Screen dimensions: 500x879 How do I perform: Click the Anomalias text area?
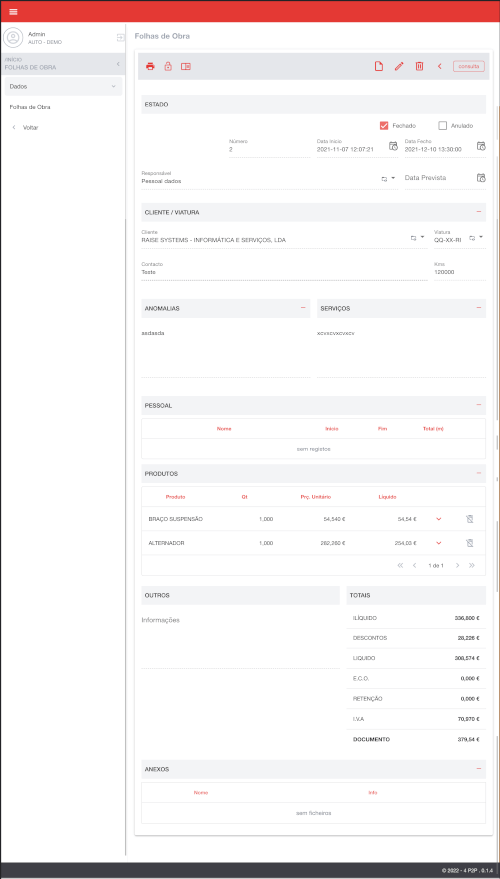click(225, 351)
